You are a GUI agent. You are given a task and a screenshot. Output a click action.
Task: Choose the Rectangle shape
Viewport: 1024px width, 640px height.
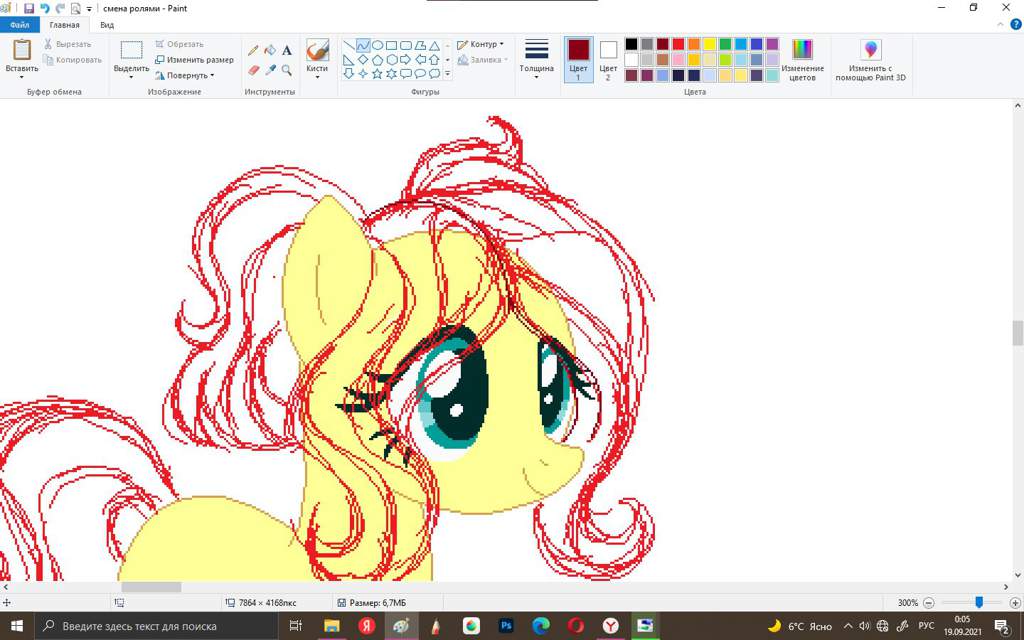pyautogui.click(x=391, y=45)
